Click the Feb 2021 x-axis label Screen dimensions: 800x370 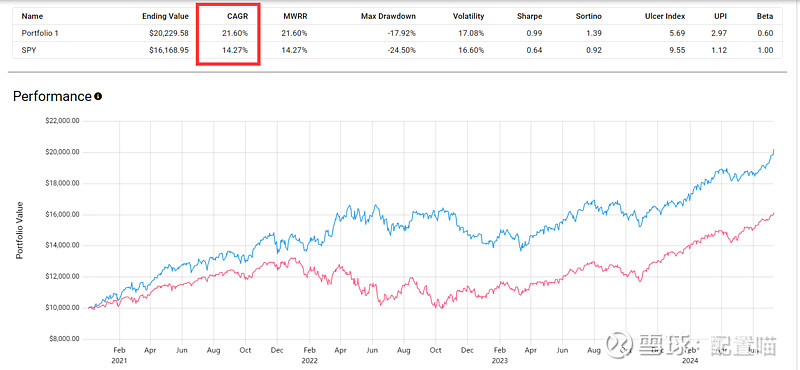point(118,355)
